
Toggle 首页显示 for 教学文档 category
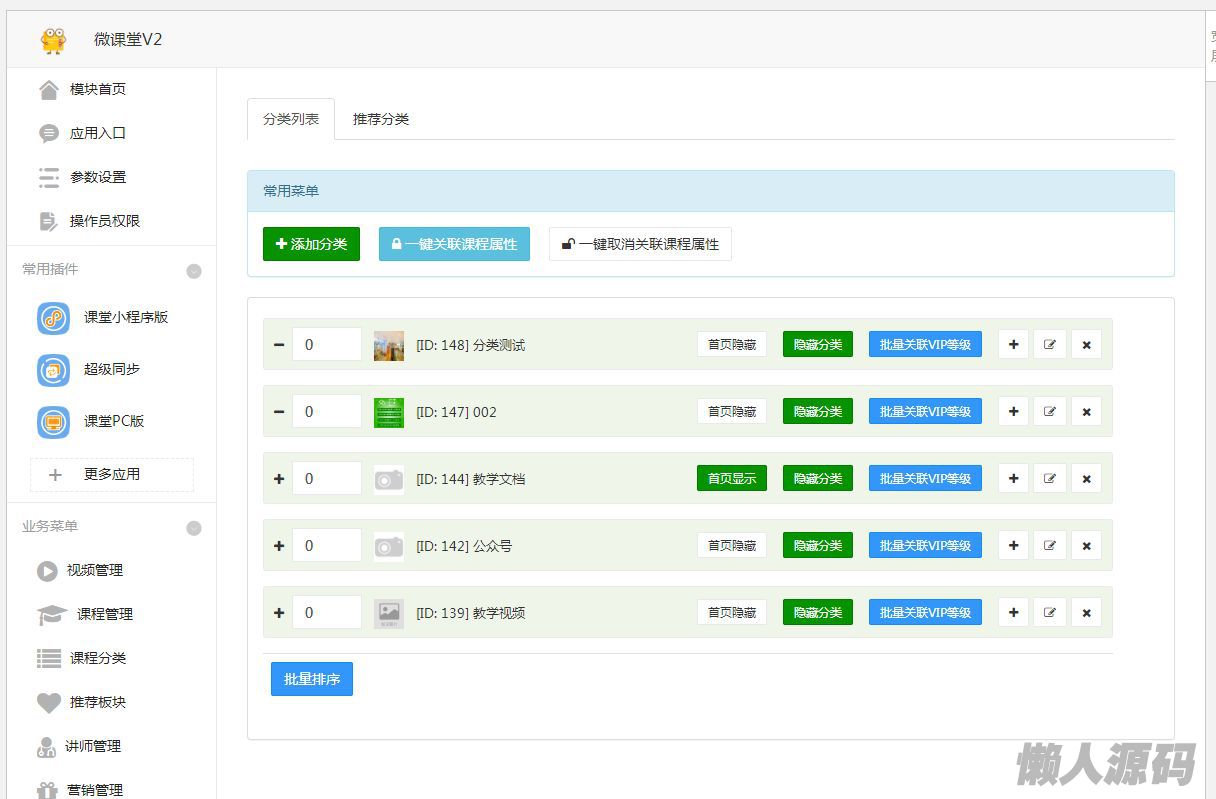(x=731, y=479)
